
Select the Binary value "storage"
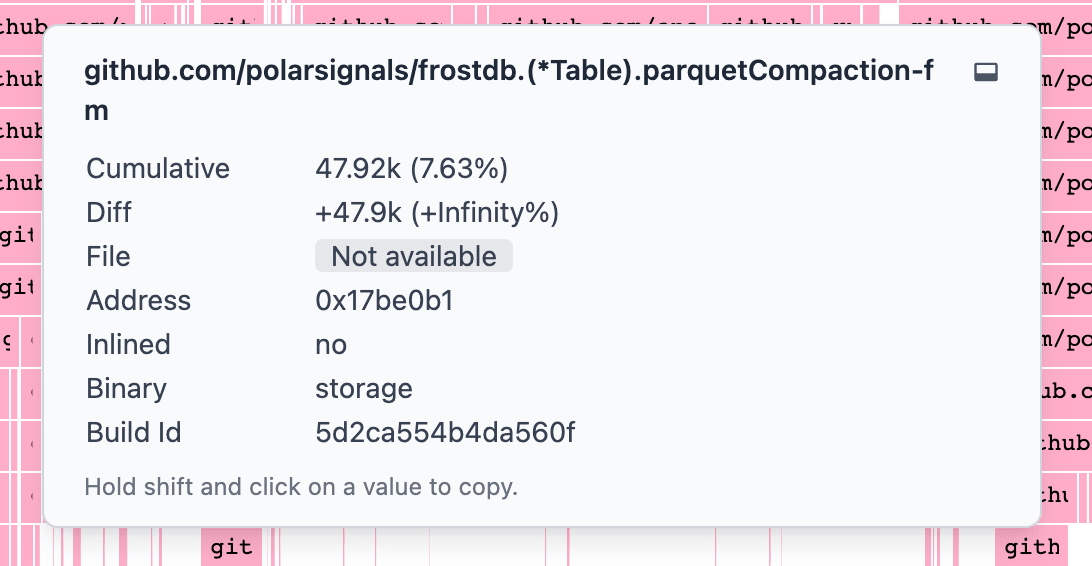point(364,389)
